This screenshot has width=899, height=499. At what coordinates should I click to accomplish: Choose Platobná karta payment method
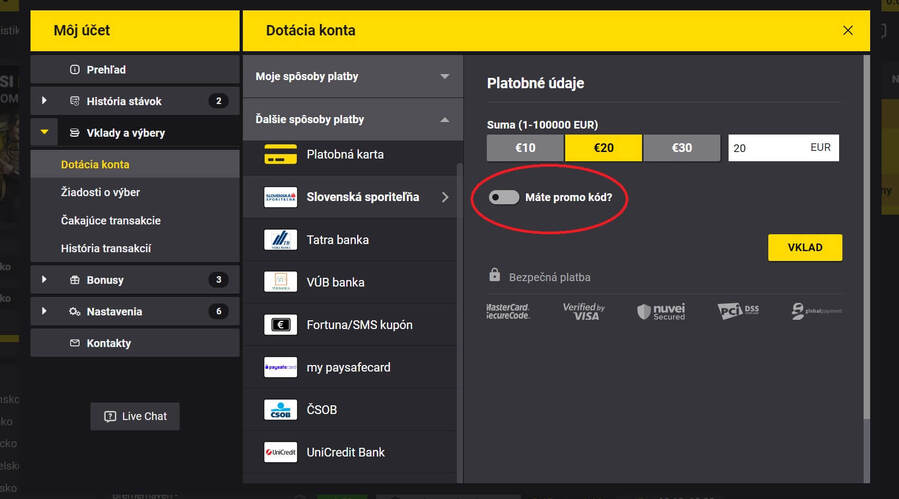(x=350, y=154)
